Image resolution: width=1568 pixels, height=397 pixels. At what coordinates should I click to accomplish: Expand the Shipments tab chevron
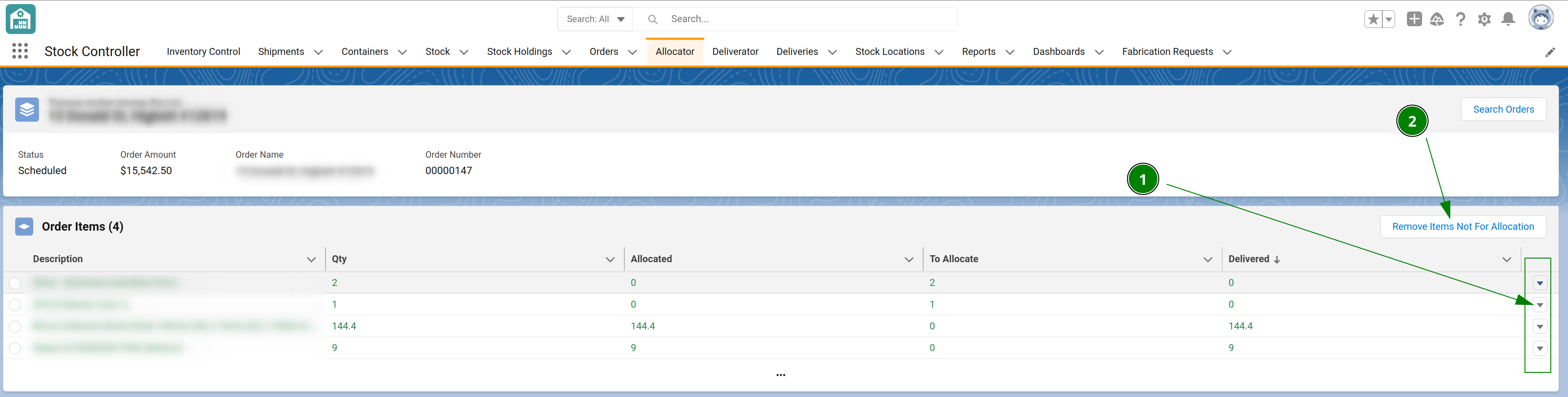318,52
